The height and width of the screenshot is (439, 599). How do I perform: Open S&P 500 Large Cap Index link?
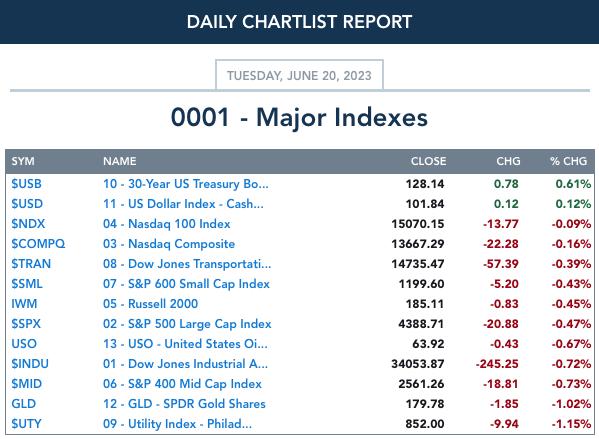click(187, 324)
